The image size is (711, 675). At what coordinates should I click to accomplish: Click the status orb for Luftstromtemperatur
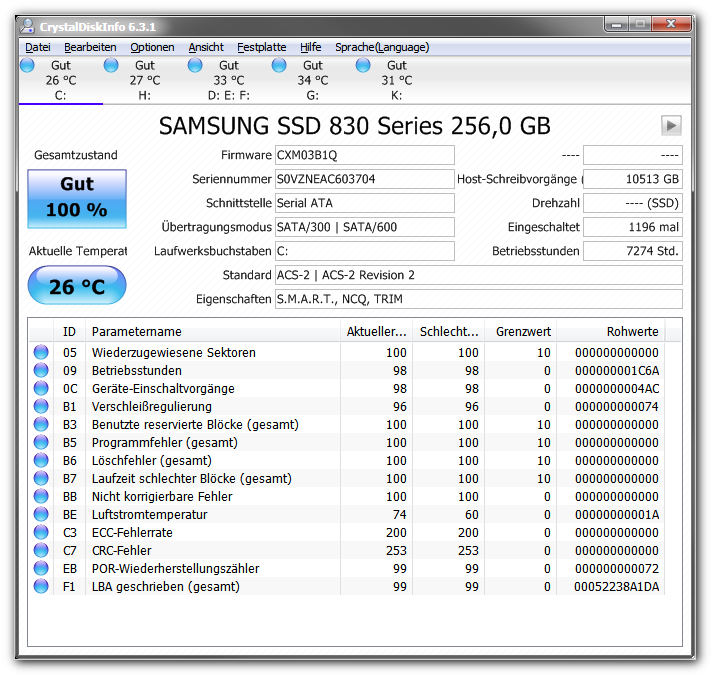41,514
